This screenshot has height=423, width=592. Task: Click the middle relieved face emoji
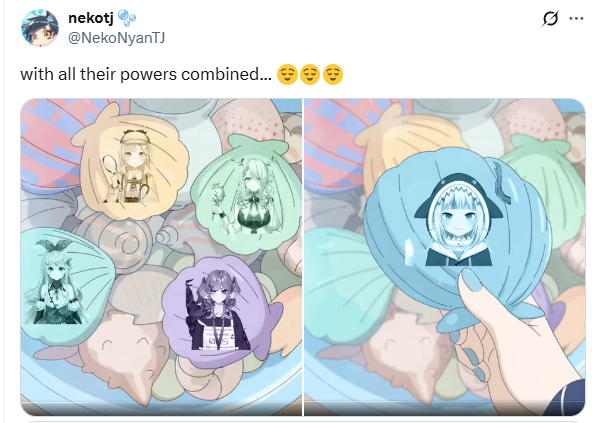[x=310, y=74]
